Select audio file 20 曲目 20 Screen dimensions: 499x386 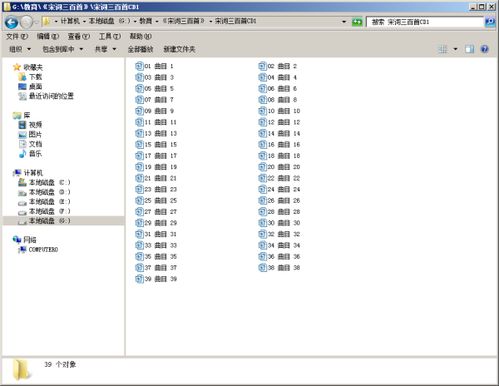(x=279, y=167)
